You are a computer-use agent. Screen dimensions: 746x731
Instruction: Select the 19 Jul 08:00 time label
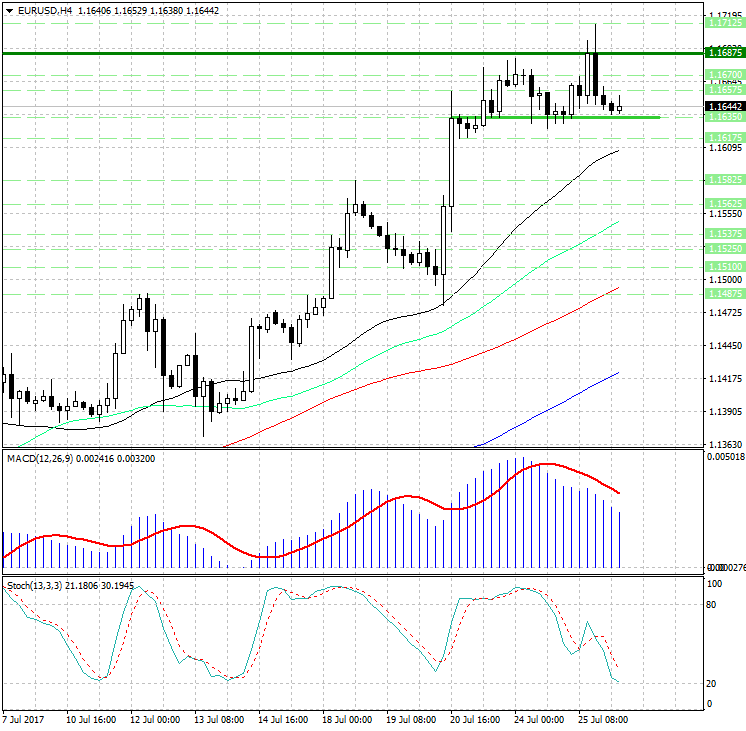pyautogui.click(x=411, y=719)
